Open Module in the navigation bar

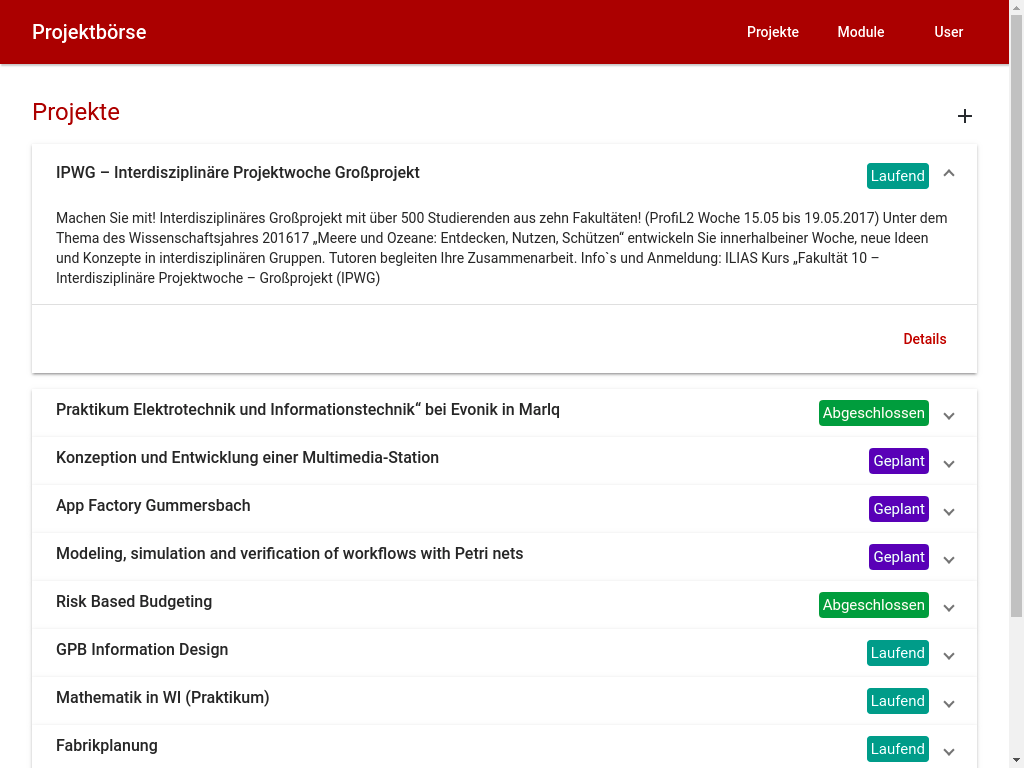click(x=861, y=32)
